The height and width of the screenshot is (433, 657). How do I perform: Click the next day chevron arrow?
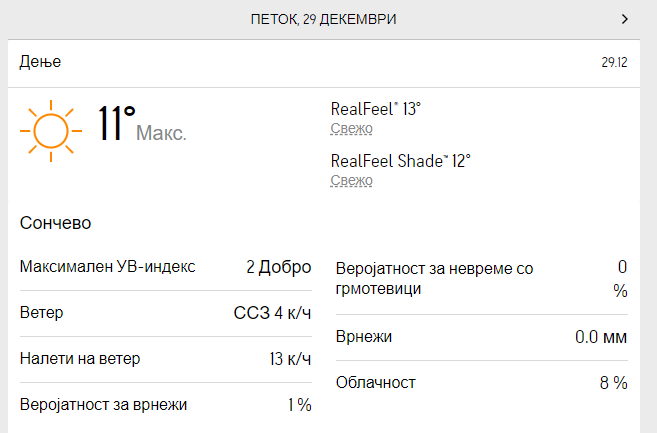click(x=625, y=19)
